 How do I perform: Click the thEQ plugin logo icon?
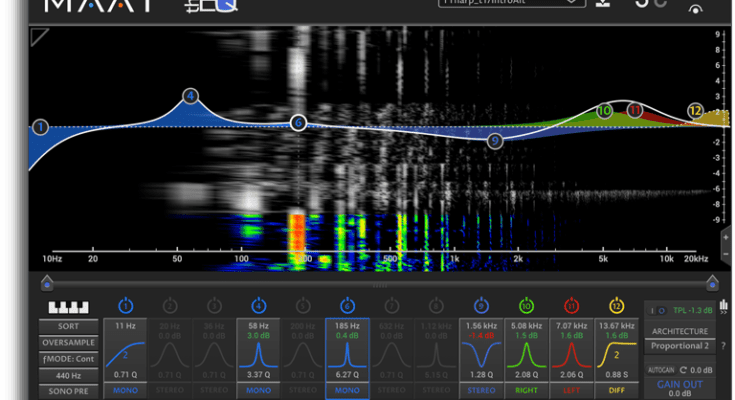[212, 6]
